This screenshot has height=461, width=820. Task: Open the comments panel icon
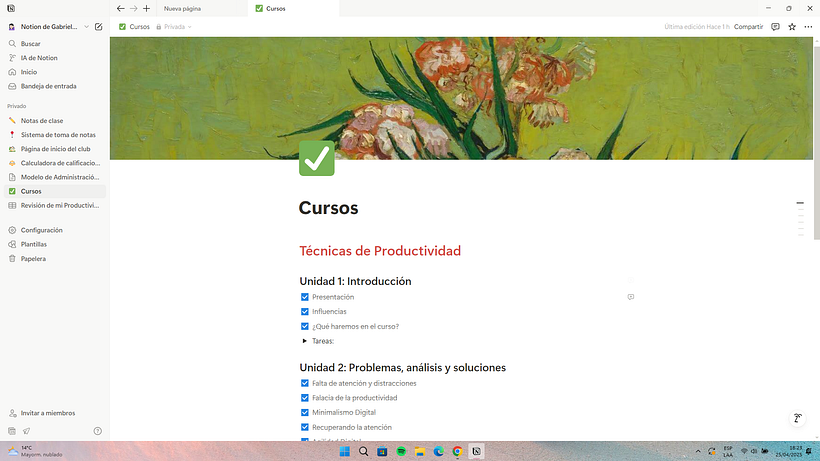775,27
